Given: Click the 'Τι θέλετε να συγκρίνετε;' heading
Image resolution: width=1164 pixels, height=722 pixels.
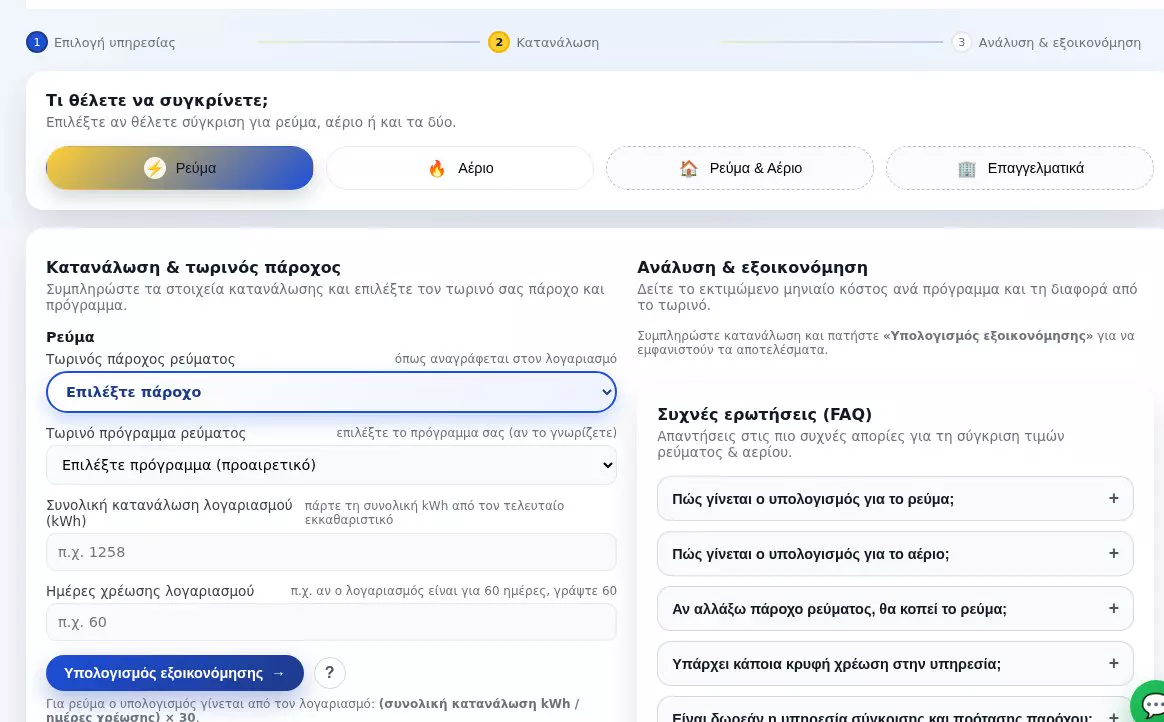Looking at the screenshot, I should point(157,100).
